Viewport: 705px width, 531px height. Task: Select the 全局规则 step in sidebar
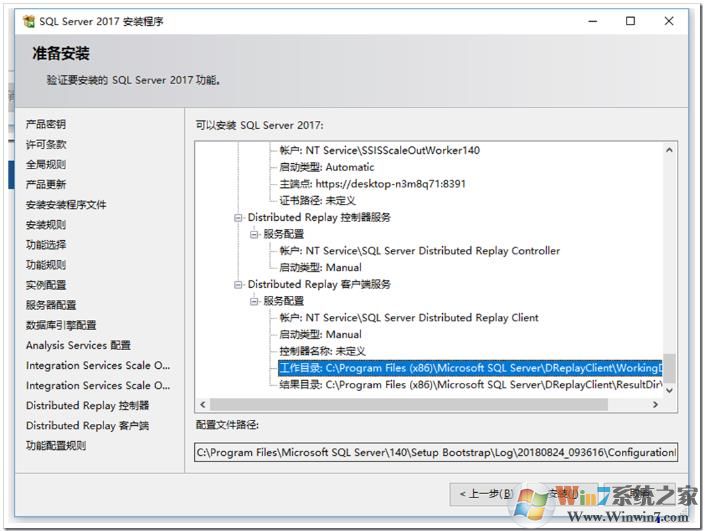pyautogui.click(x=46, y=165)
